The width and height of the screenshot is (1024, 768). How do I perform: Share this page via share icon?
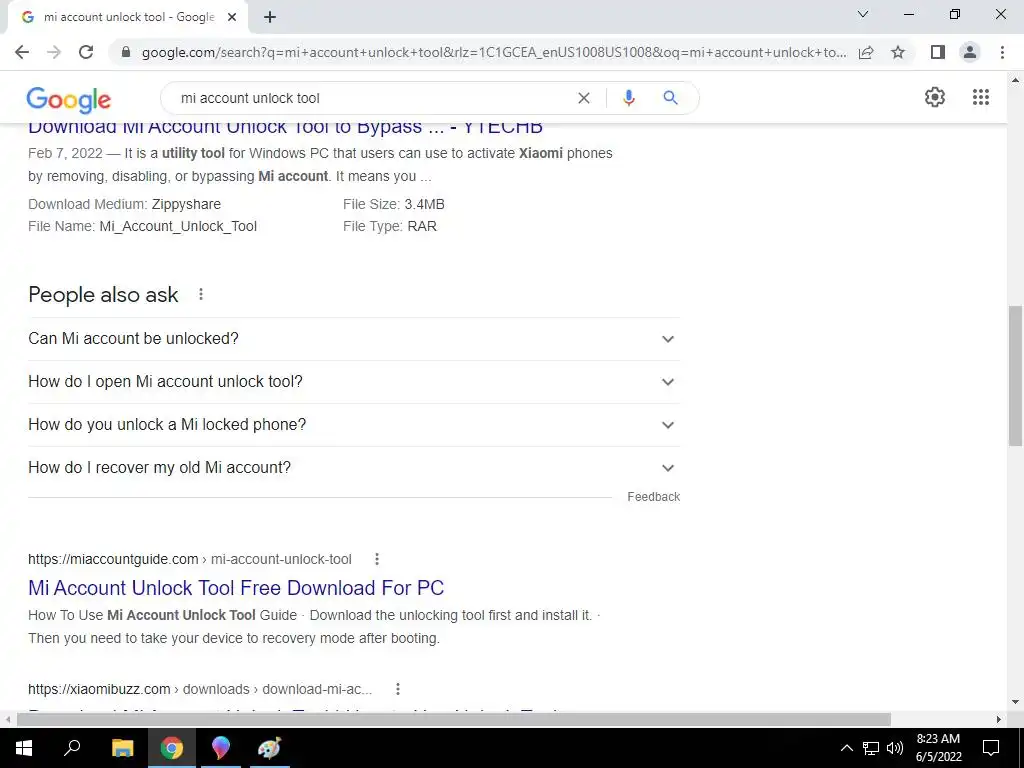[x=866, y=52]
